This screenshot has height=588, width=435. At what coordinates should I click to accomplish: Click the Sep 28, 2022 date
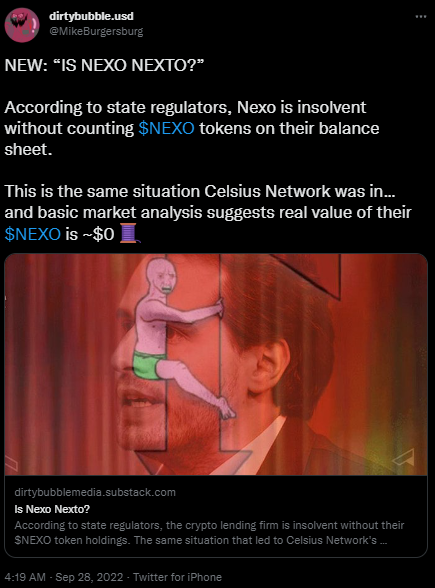89,577
